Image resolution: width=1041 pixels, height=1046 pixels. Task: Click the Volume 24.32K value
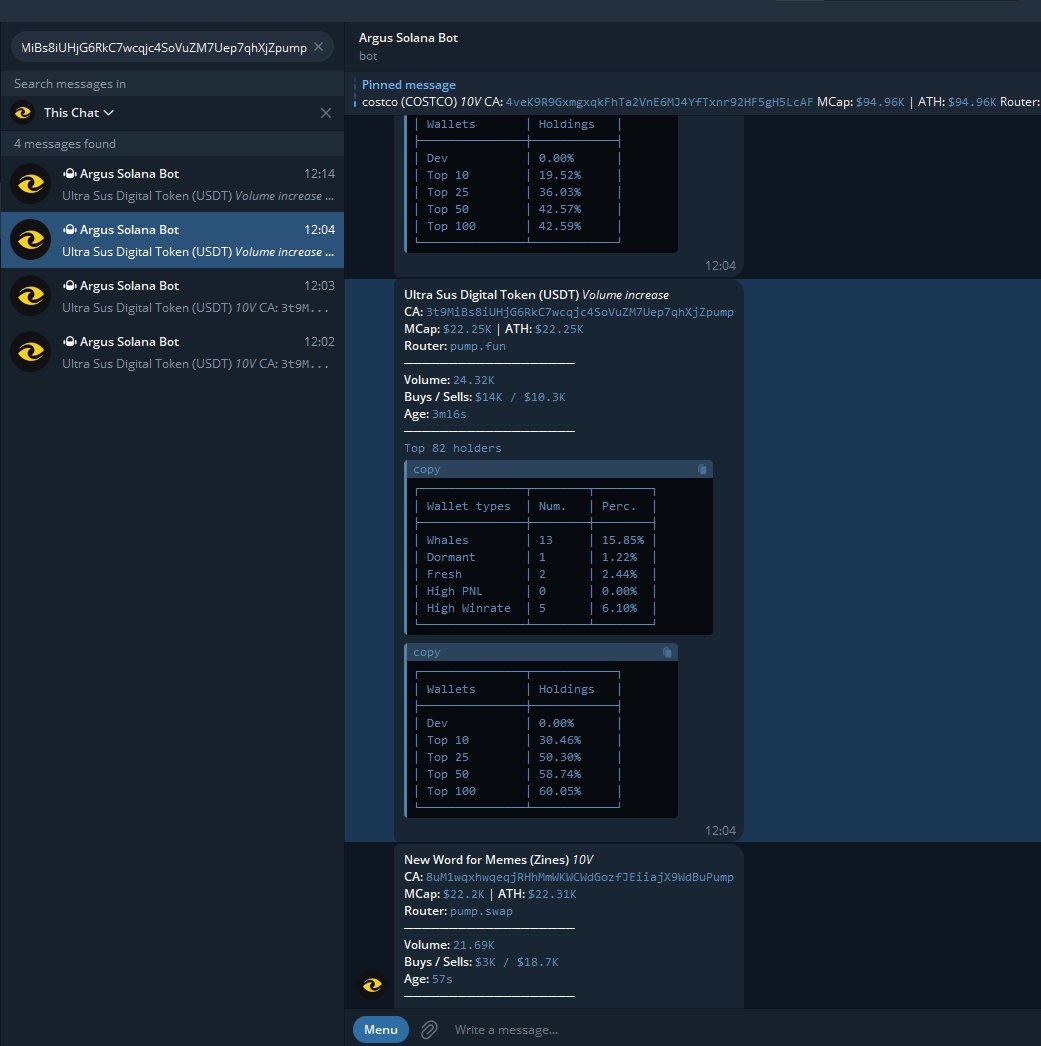[473, 380]
